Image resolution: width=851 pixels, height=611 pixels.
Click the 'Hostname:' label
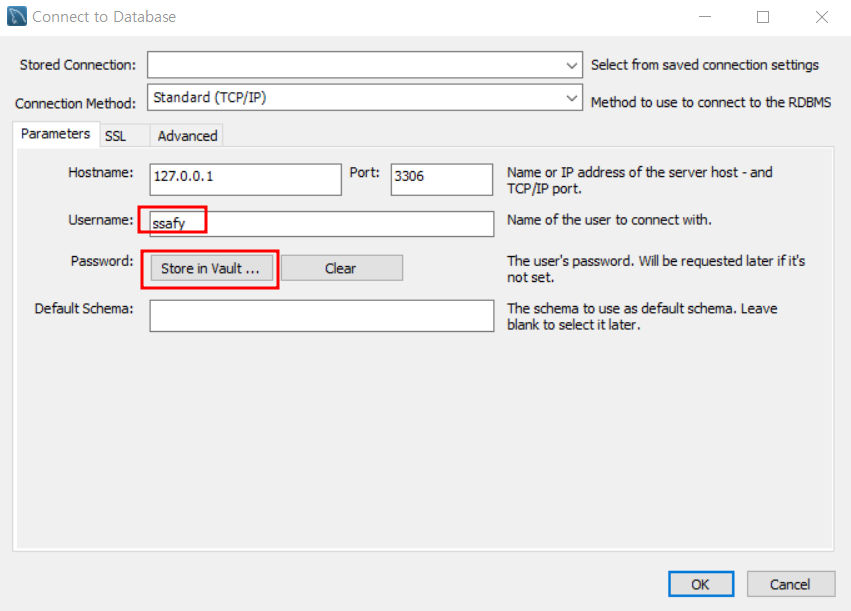[x=100, y=172]
